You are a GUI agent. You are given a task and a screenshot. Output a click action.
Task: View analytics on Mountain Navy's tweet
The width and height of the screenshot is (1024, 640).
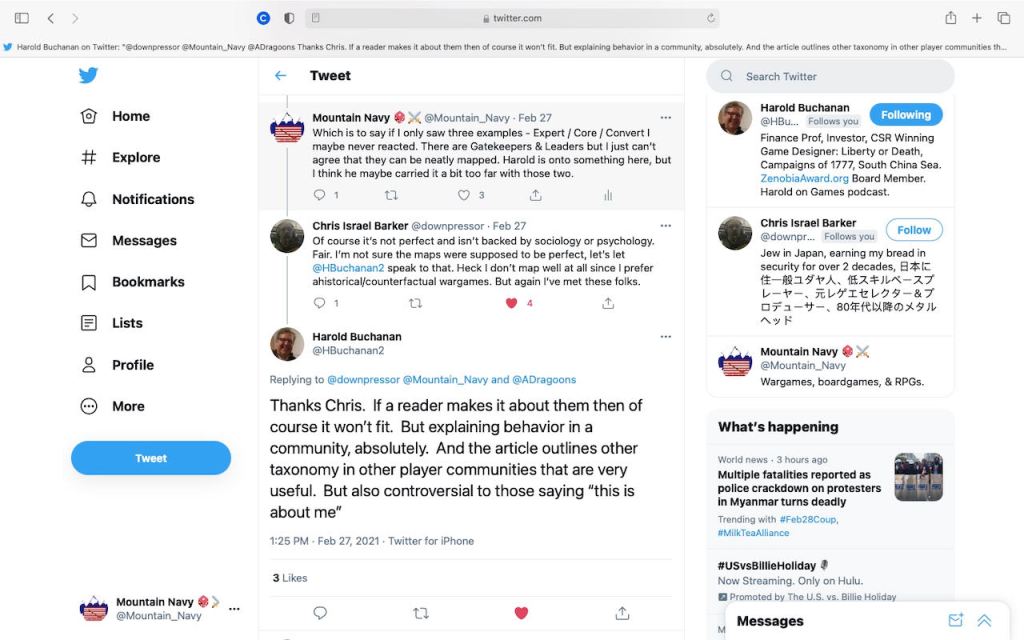pos(608,195)
